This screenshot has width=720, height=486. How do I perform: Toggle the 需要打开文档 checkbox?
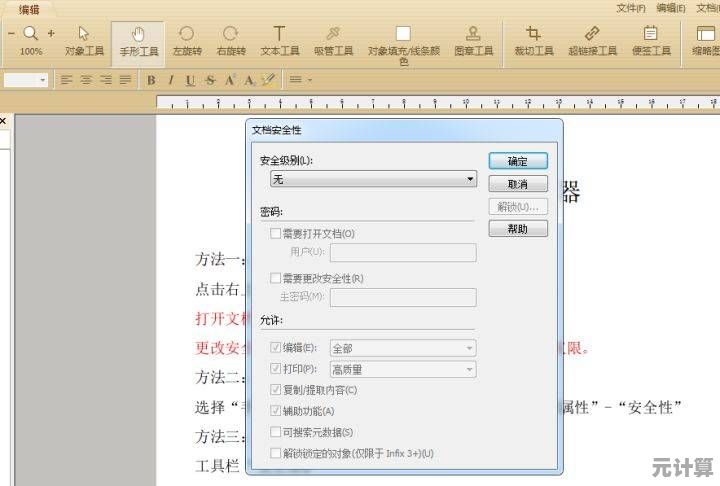coord(276,233)
